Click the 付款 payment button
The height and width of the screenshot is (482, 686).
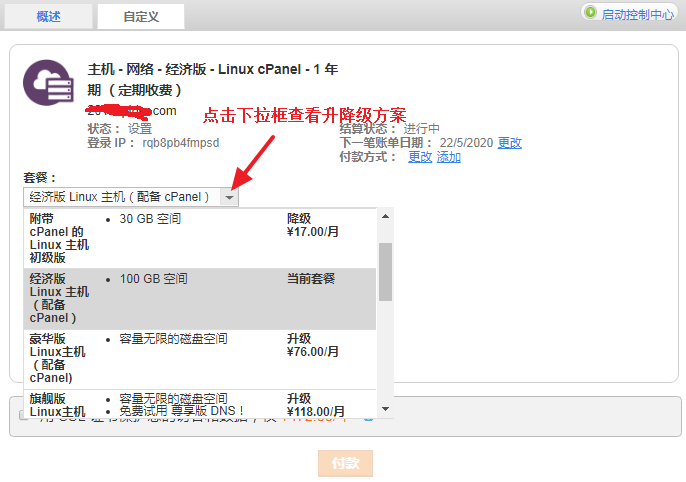tap(345, 463)
